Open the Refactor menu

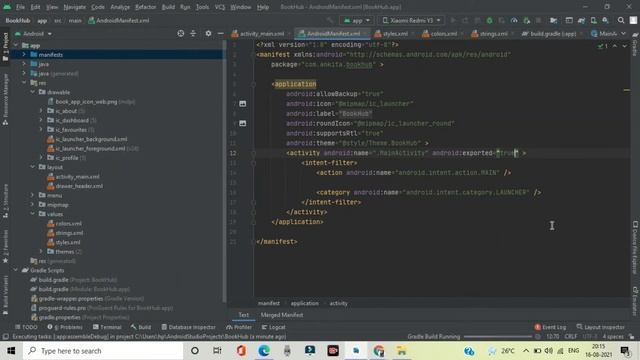pyautogui.click(x=146, y=7)
